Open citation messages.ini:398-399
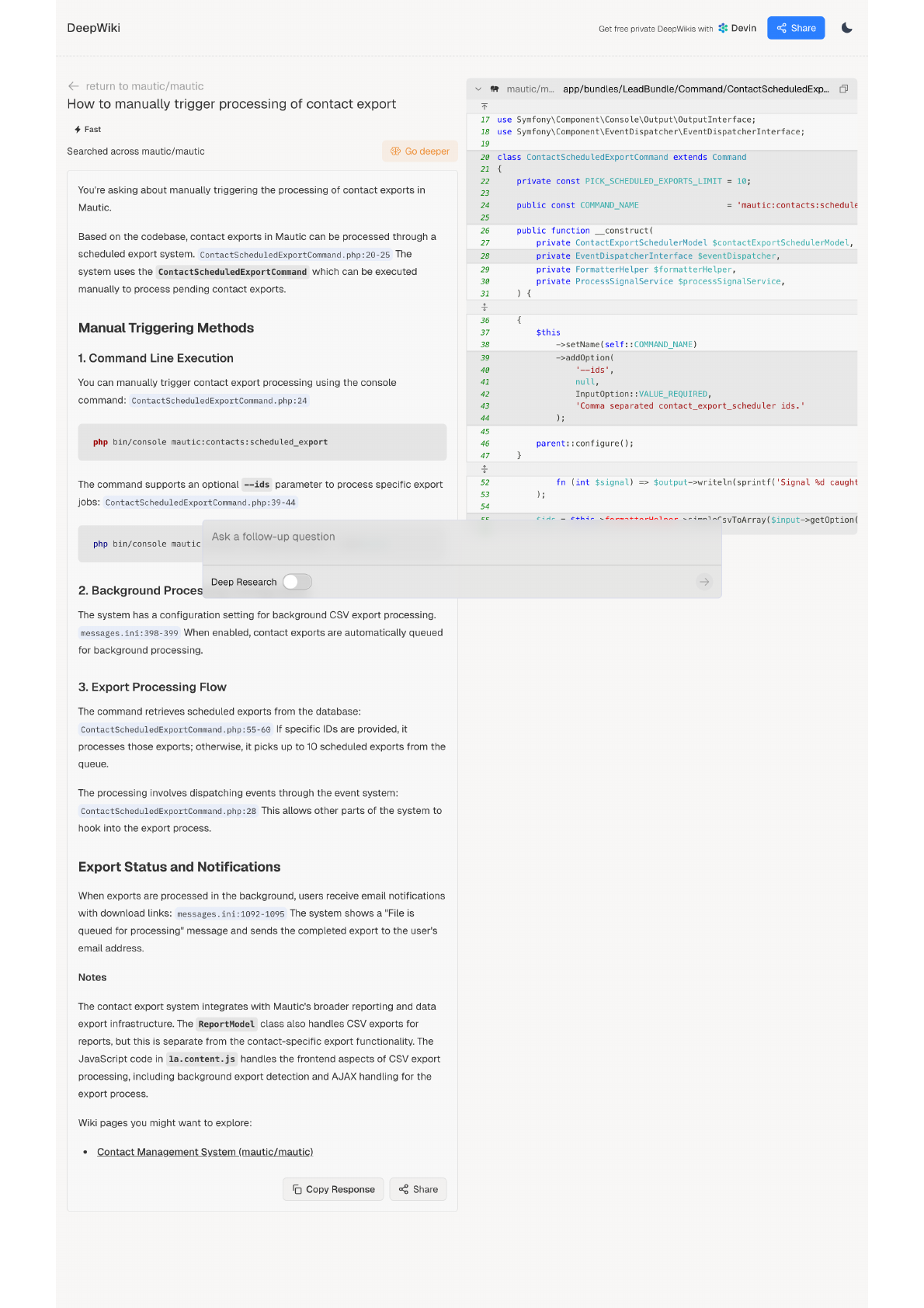 130,633
